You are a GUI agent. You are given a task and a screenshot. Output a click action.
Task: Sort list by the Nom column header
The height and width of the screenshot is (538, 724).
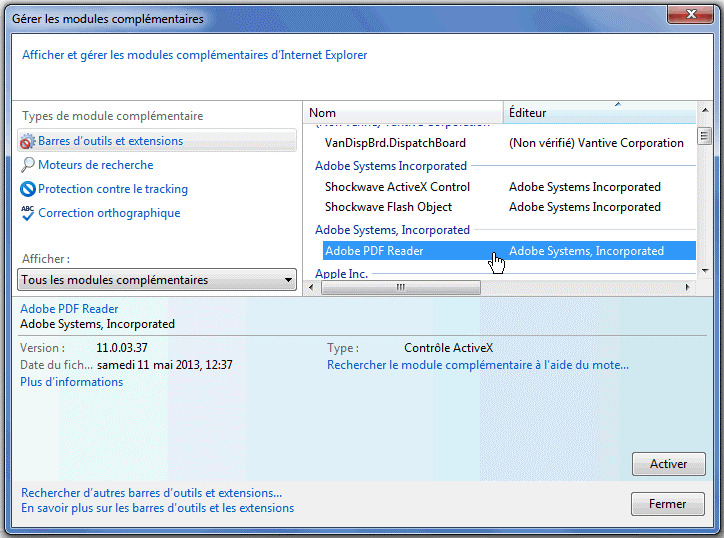click(x=402, y=113)
